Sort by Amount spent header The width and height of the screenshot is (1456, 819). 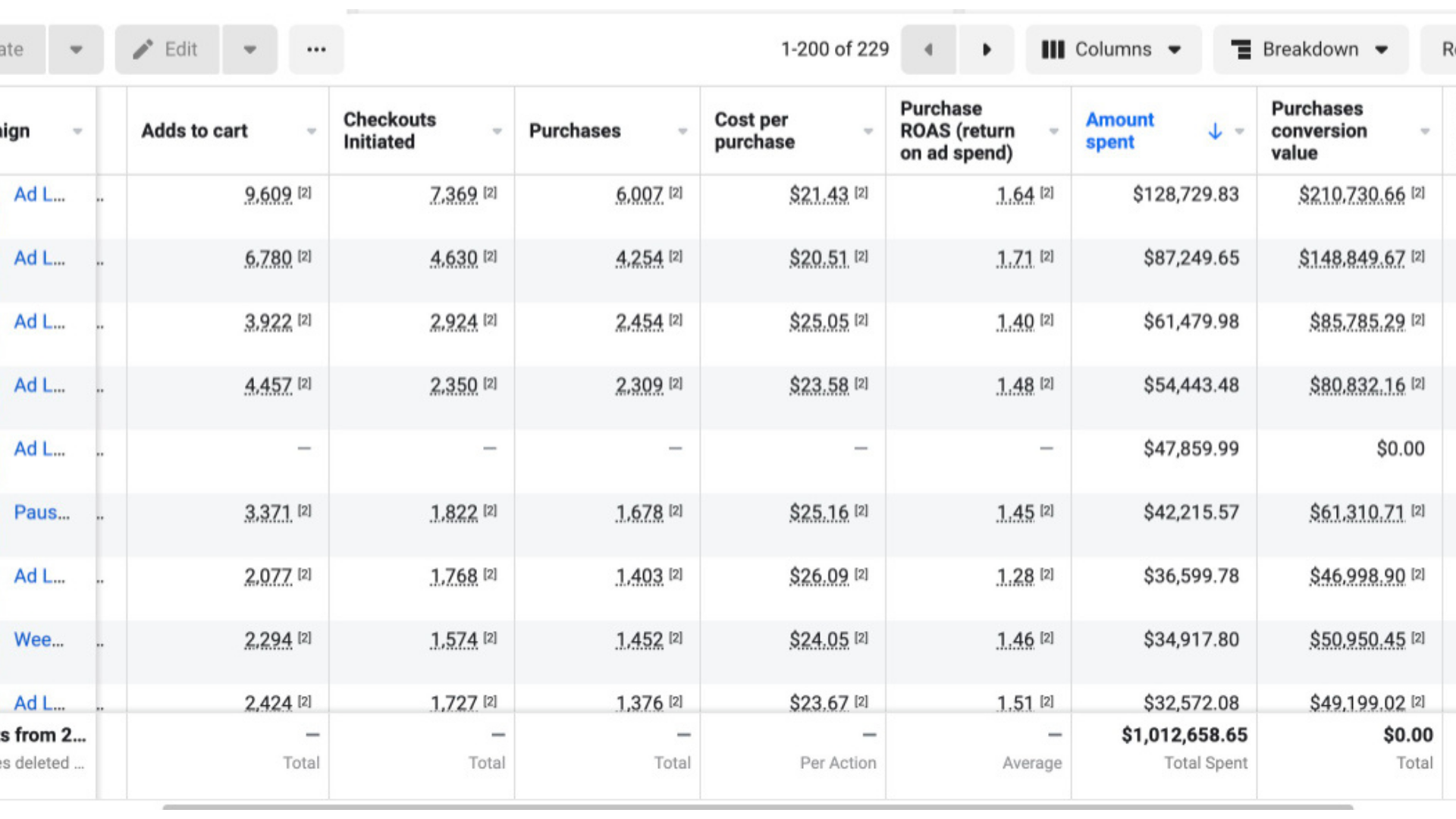(1119, 131)
